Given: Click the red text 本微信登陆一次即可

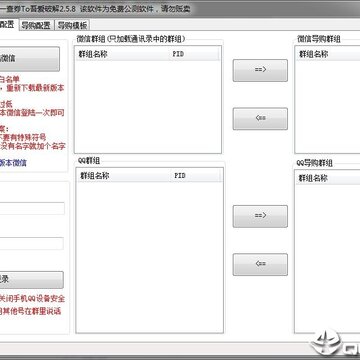Looking at the screenshot, I should pyautogui.click(x=32, y=113).
